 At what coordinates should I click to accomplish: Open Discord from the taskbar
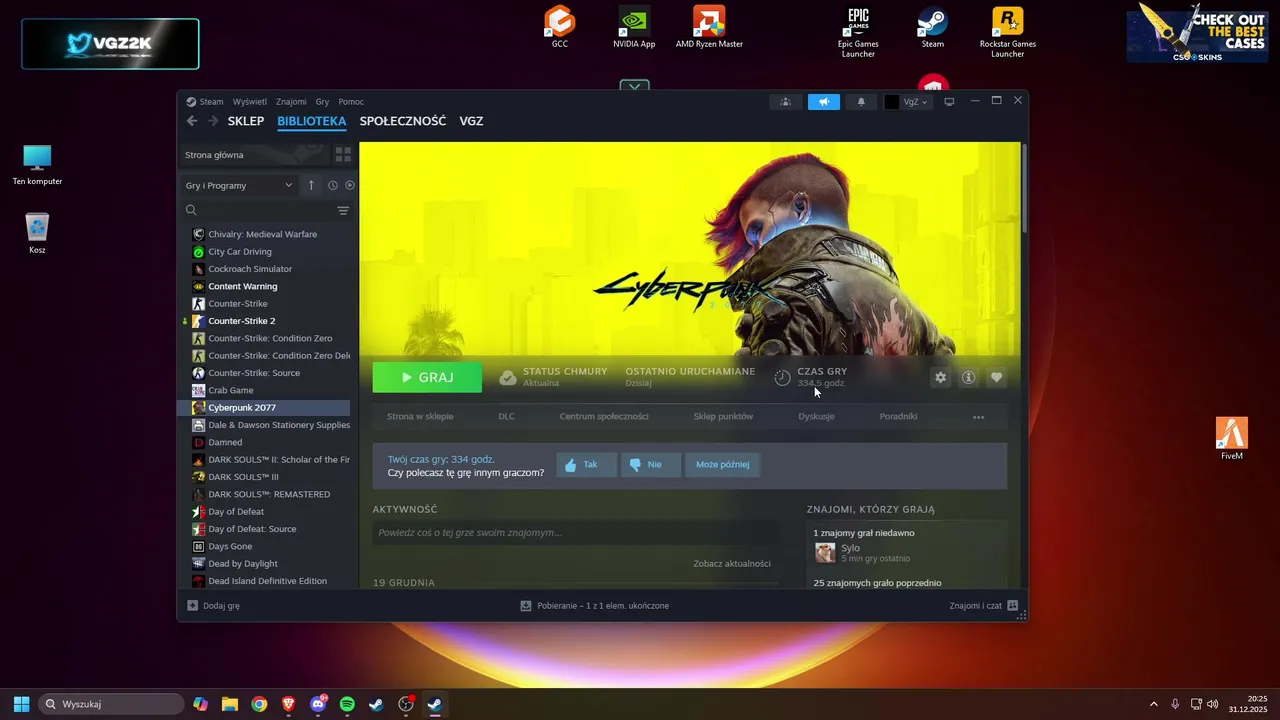tap(318, 704)
